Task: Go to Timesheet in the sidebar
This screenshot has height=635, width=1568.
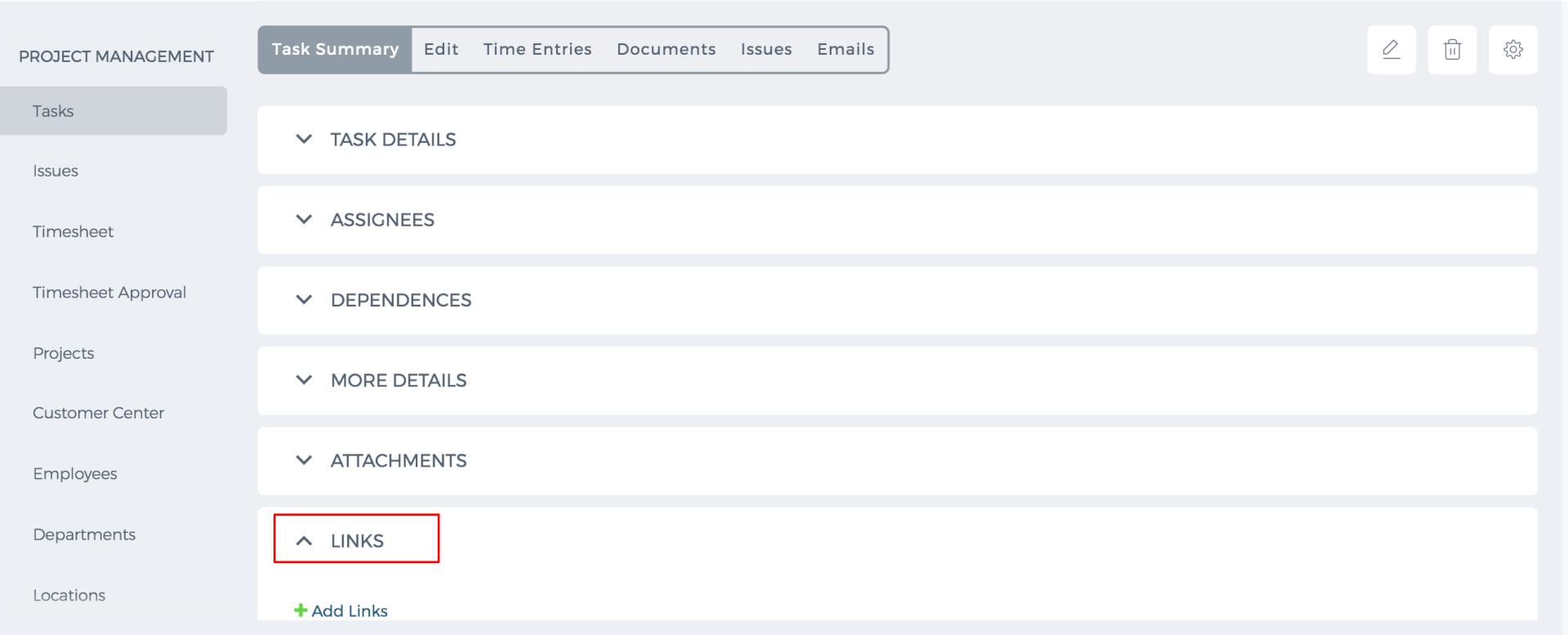Action: click(73, 231)
